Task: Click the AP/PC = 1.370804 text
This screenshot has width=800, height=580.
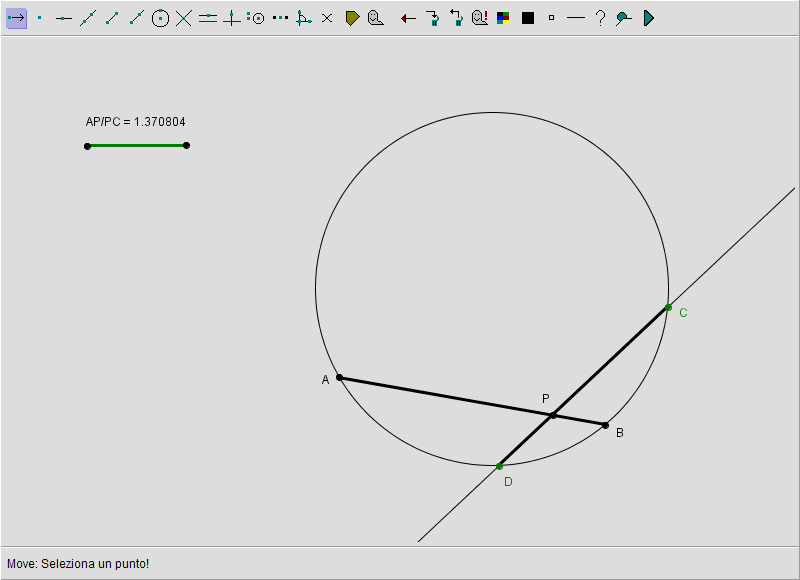Action: click(135, 122)
